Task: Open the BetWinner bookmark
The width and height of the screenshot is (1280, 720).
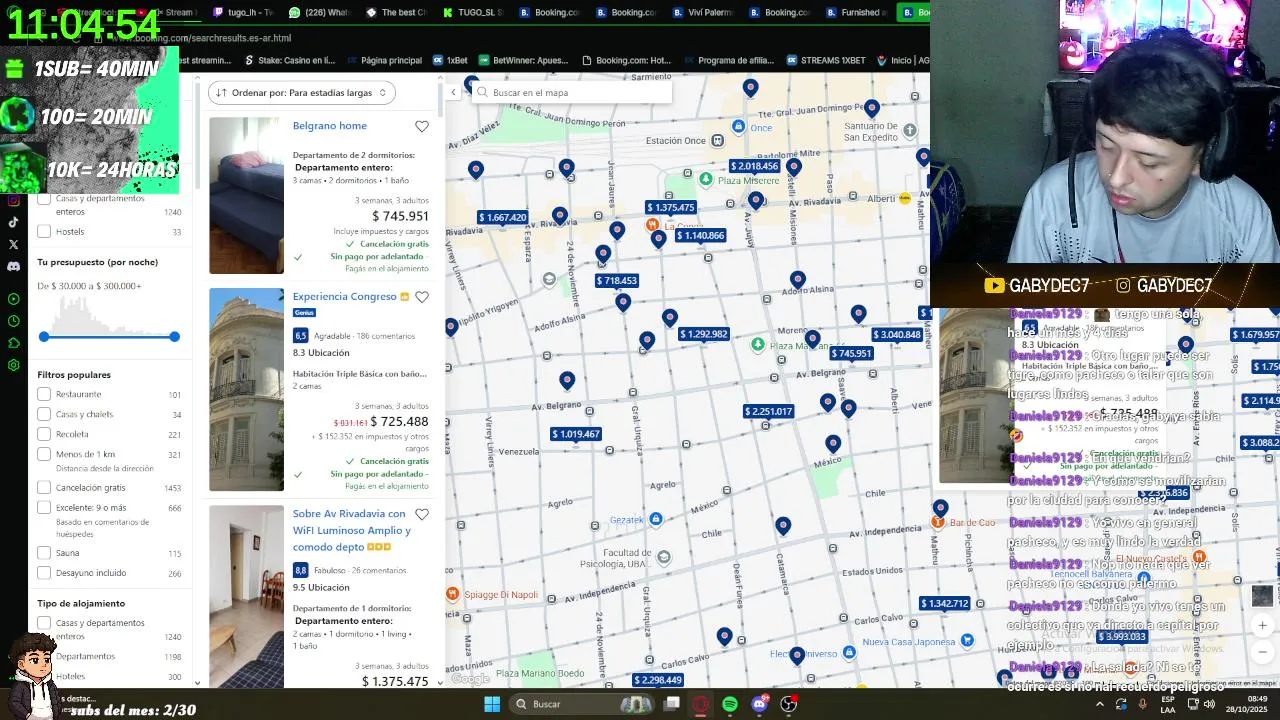Action: click(523, 60)
